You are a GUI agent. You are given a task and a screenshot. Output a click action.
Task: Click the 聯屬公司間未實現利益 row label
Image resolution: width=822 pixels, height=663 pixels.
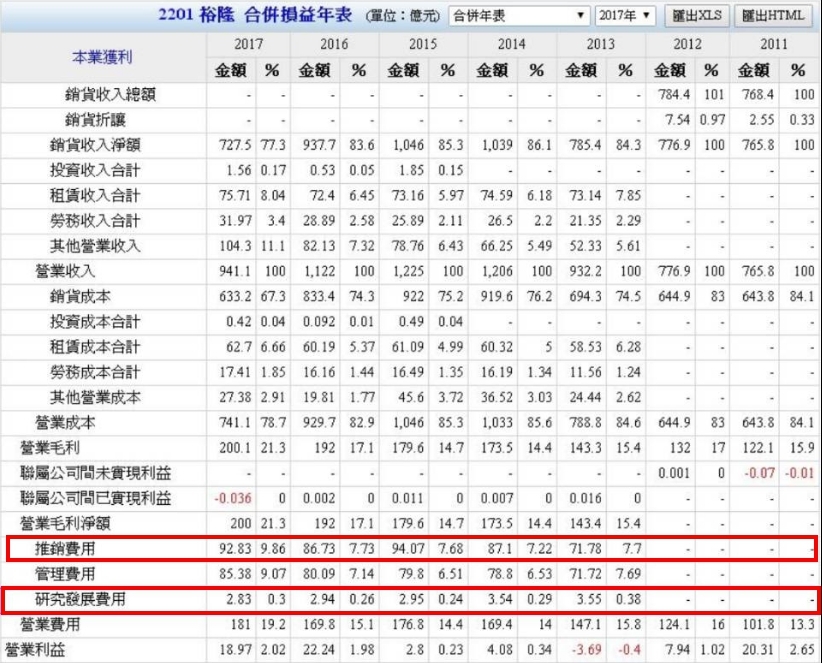[x=95, y=473]
